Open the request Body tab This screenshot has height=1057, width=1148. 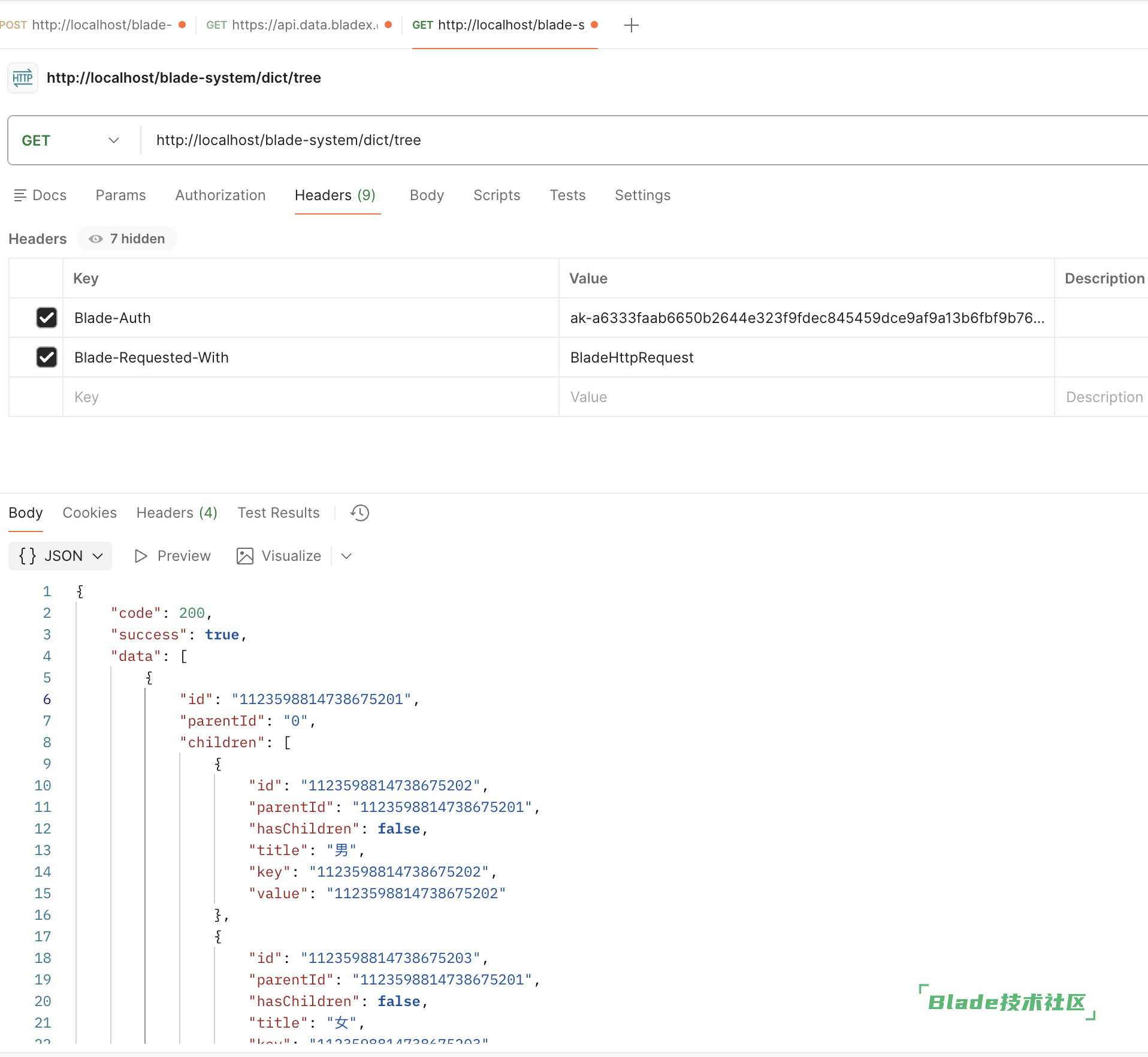coord(427,195)
